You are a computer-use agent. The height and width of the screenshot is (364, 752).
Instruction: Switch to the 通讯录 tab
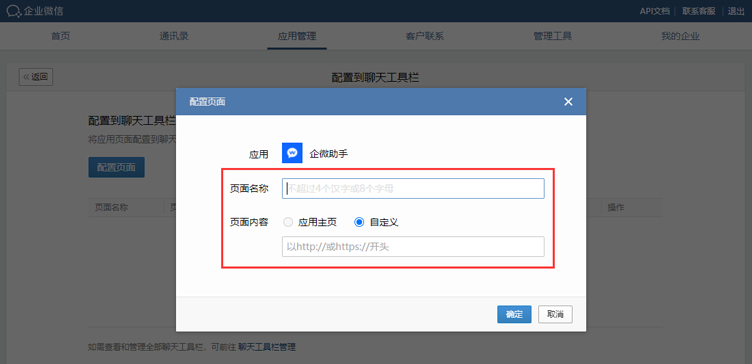[x=174, y=36]
